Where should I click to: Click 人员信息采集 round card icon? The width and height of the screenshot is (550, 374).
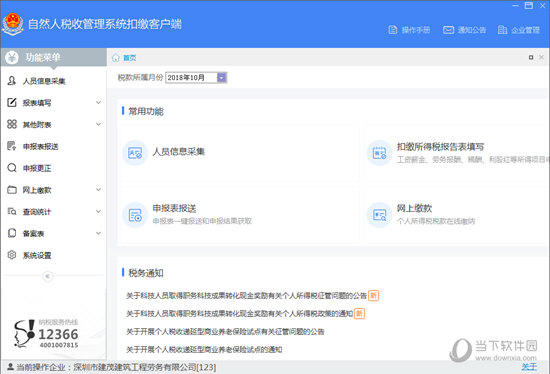(135, 153)
